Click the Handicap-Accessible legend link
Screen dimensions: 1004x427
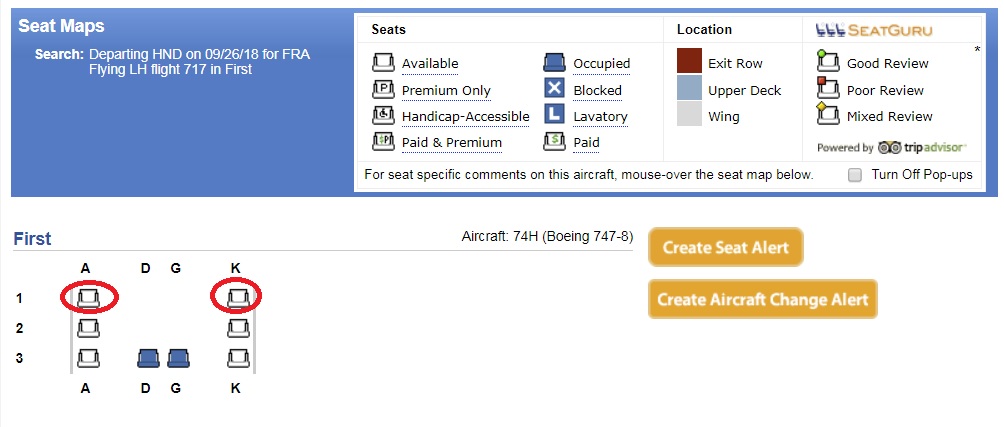pos(466,117)
